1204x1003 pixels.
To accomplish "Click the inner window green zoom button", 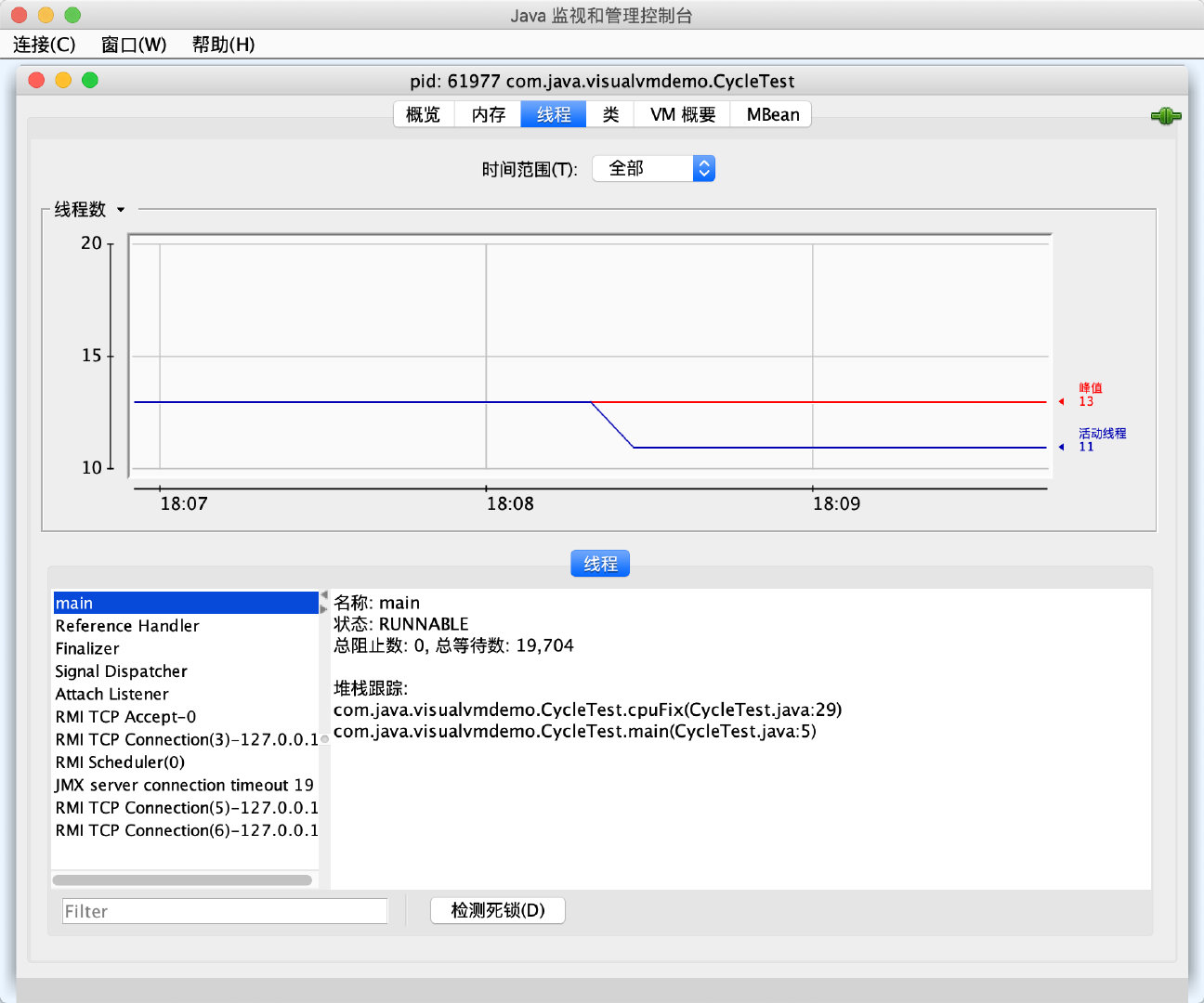I will (90, 80).
